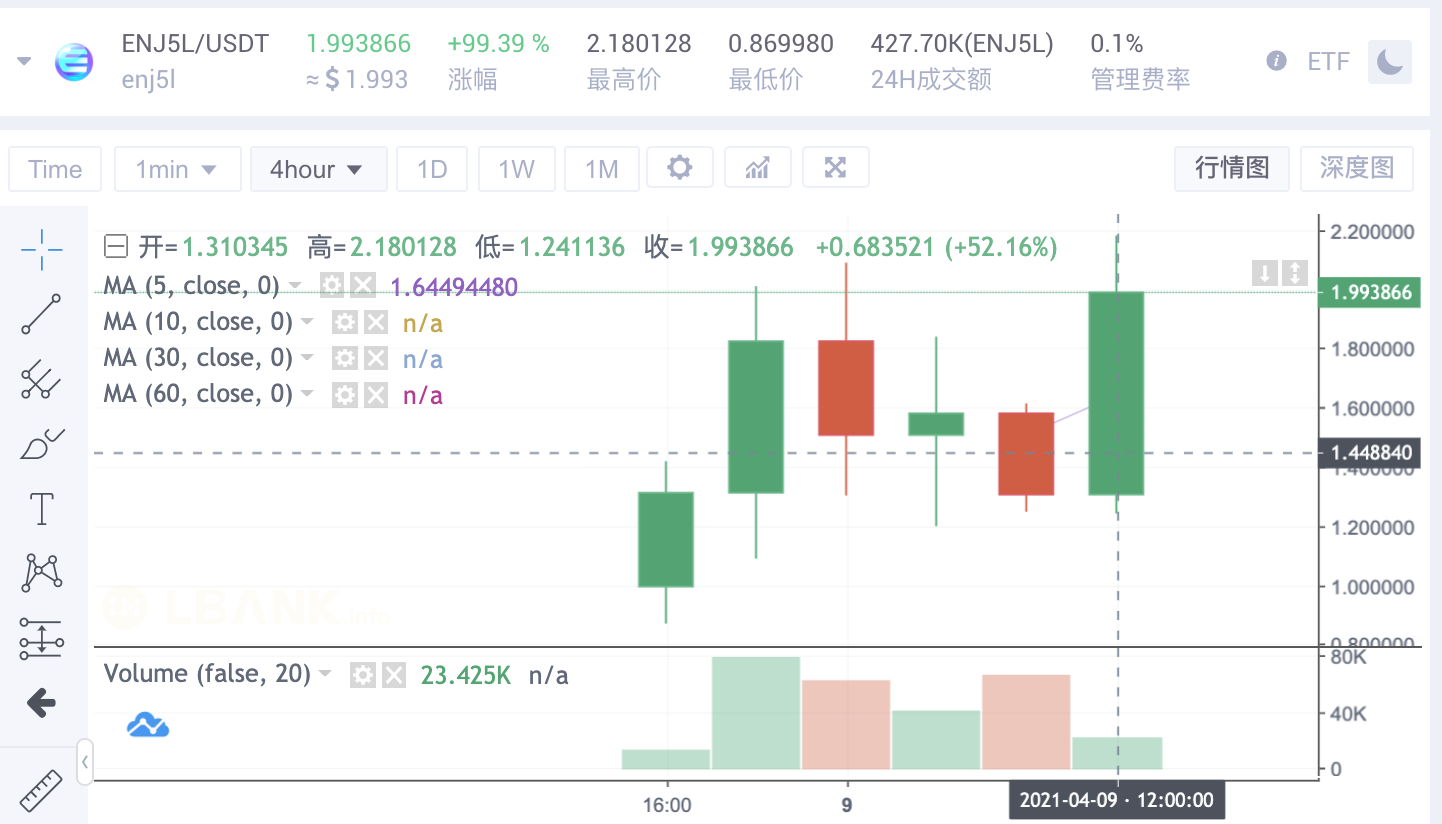This screenshot has width=1442, height=824.
Task: Toggle fullscreen chart view
Action: pos(836,167)
